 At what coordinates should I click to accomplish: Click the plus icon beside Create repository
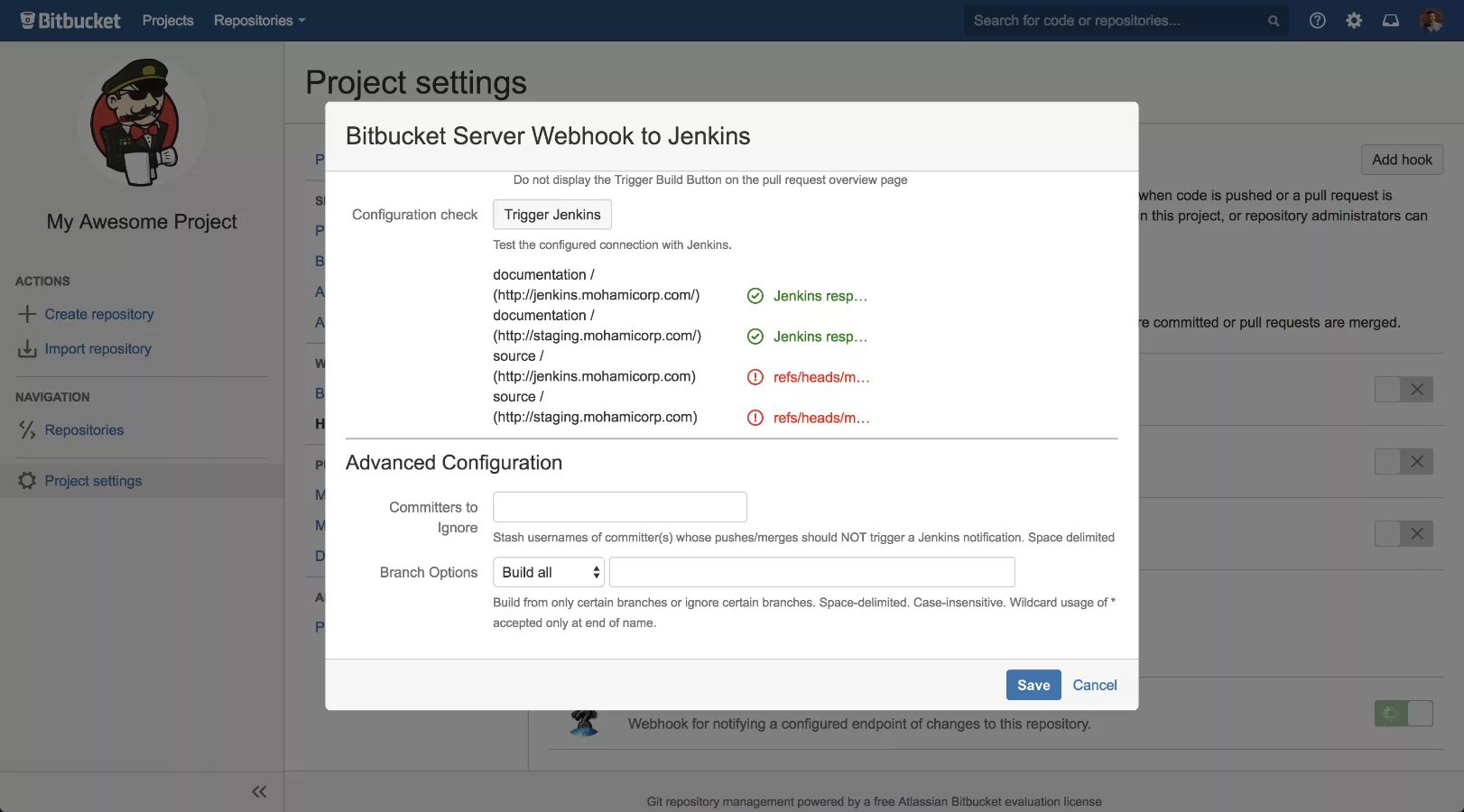click(27, 314)
